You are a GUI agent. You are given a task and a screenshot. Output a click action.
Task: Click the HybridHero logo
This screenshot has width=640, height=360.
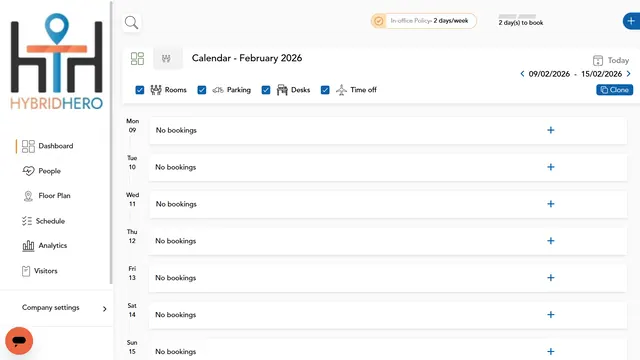tap(56, 61)
